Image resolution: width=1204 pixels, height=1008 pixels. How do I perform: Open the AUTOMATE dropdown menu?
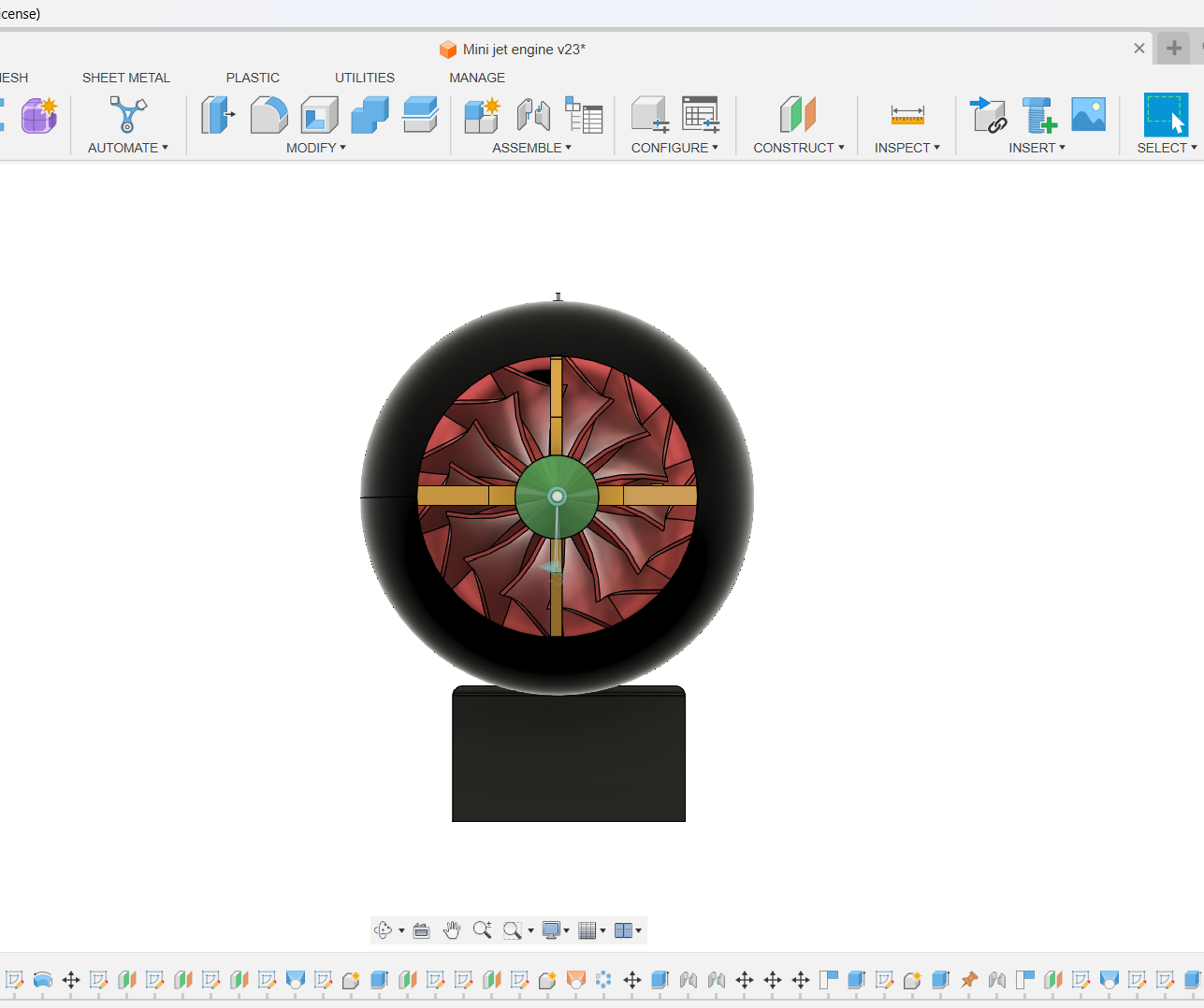pyautogui.click(x=128, y=148)
